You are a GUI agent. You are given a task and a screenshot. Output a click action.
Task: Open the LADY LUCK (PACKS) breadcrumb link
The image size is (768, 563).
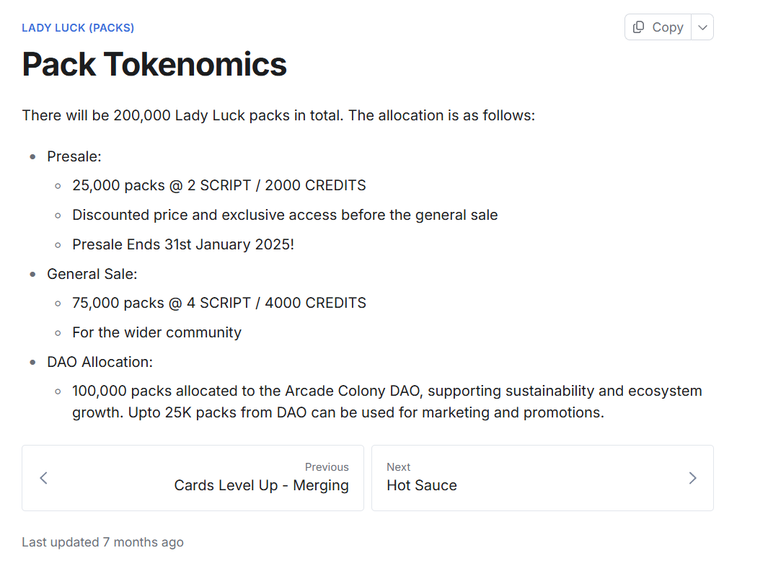click(x=78, y=28)
